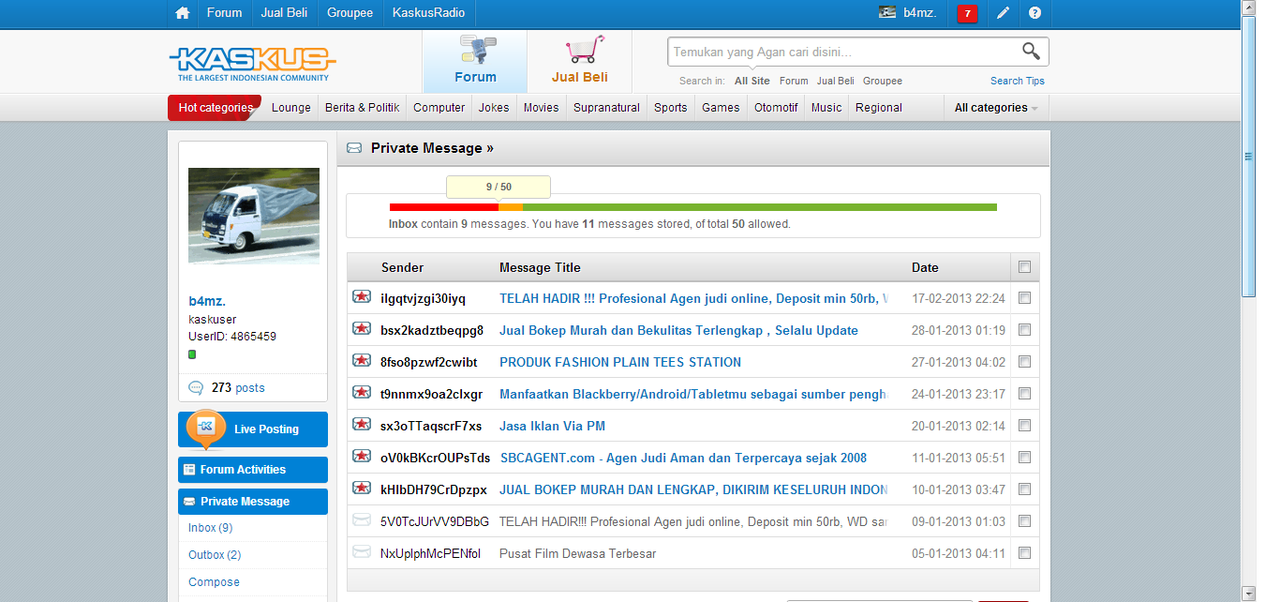This screenshot has height=602, width=1280.
Task: Click the Live Posting pin icon
Action: tap(206, 430)
